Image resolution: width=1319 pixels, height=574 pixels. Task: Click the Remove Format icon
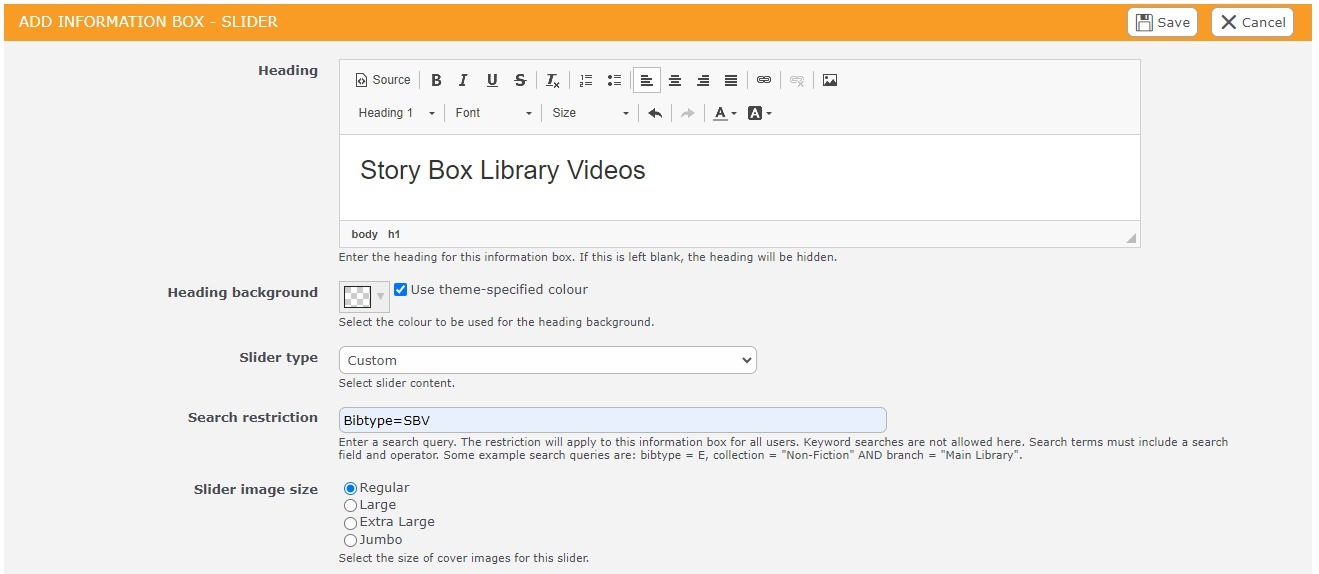[552, 80]
